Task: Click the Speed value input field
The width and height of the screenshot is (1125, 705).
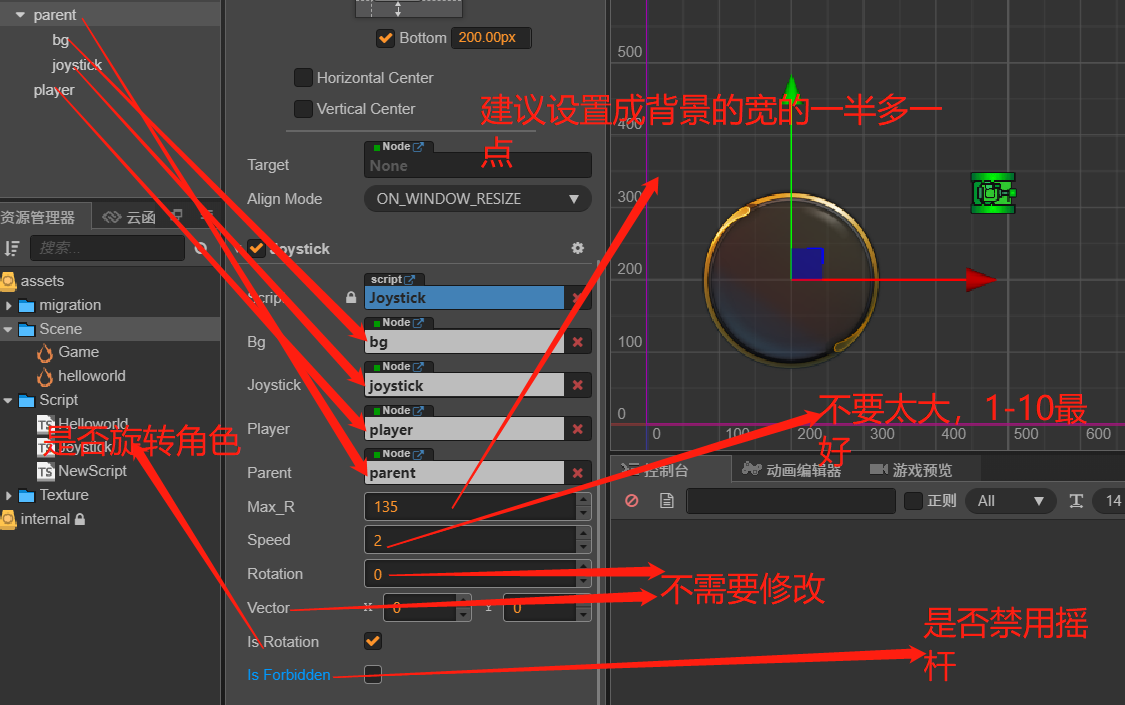Action: pyautogui.click(x=471, y=539)
